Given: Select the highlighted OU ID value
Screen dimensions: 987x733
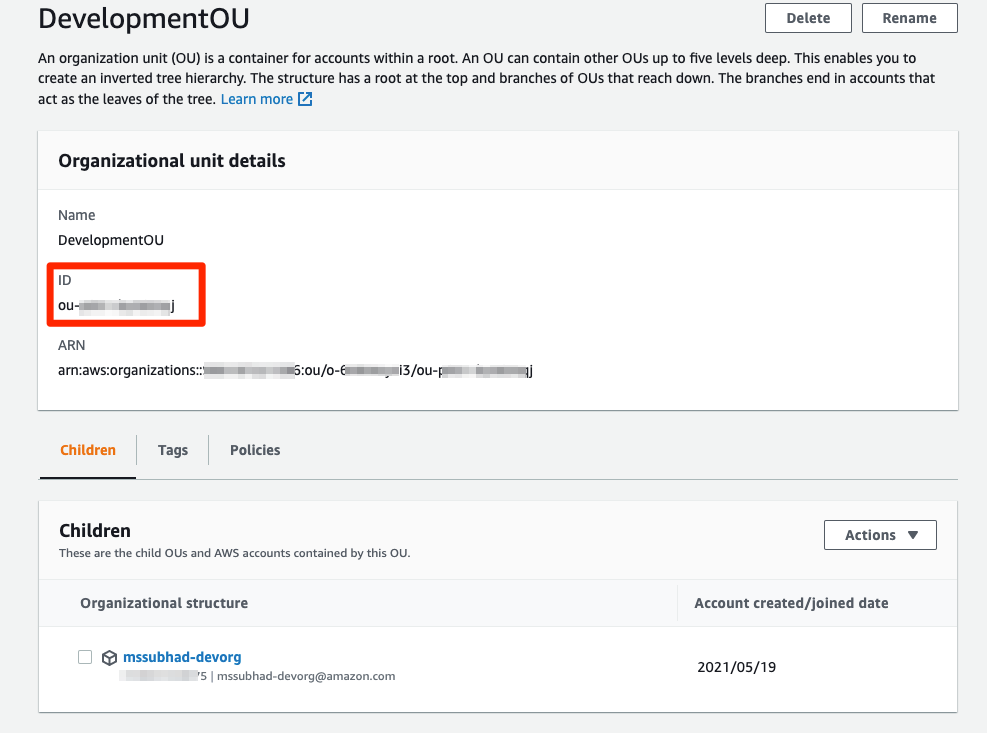Looking at the screenshot, I should click(115, 304).
